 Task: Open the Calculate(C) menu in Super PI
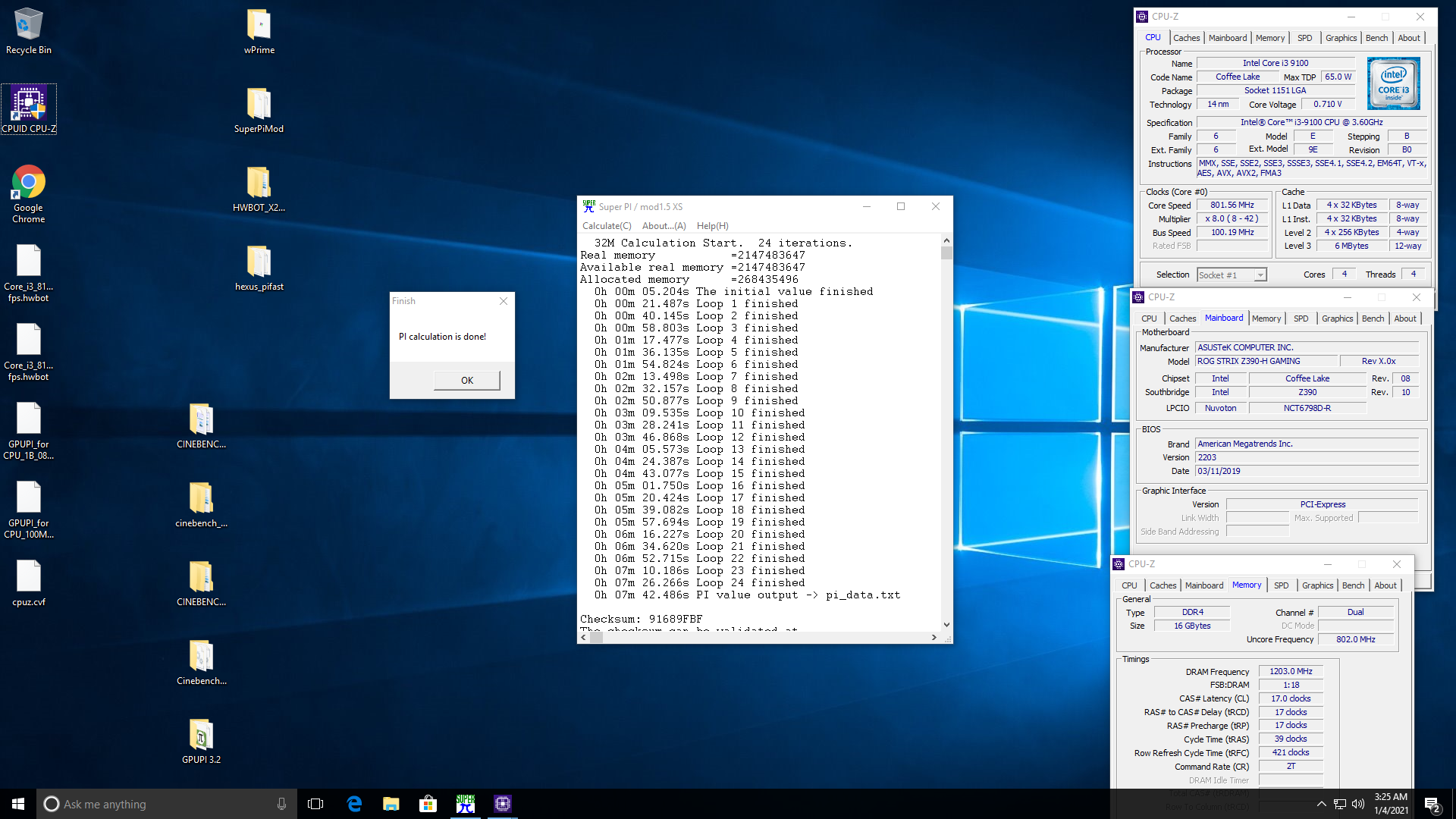pos(607,226)
